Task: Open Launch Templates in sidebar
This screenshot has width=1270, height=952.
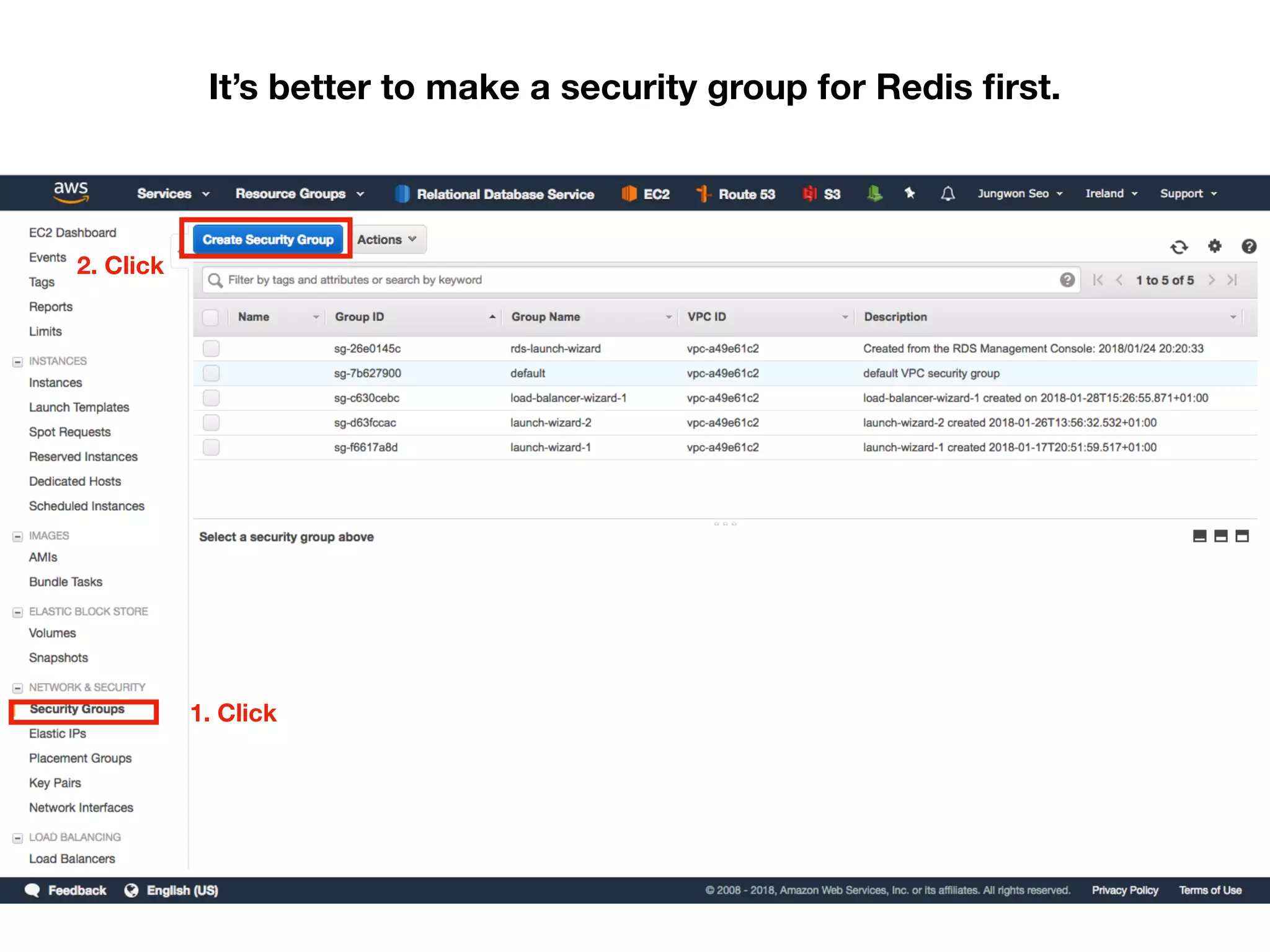Action: tap(79, 408)
